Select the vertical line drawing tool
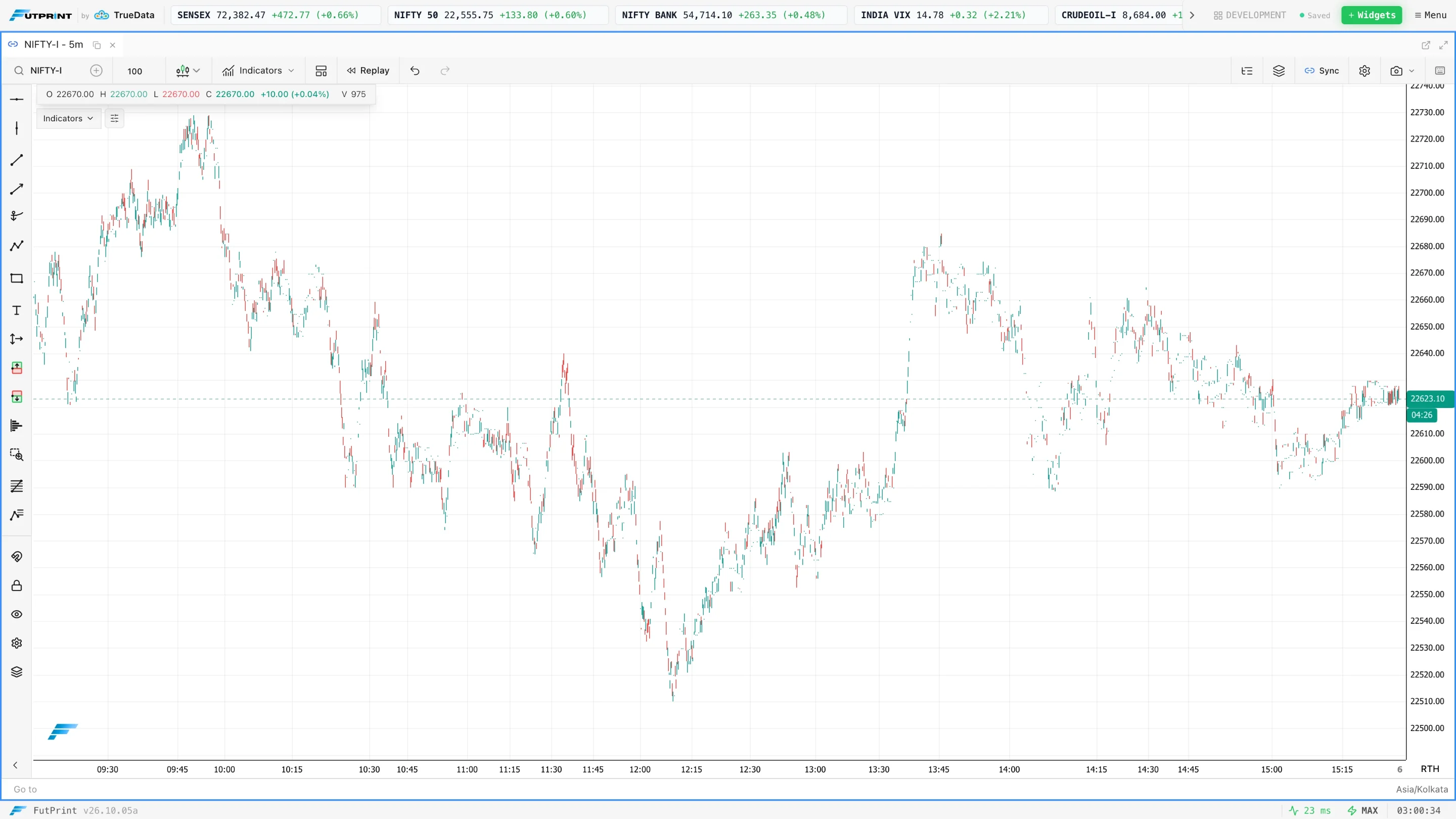The width and height of the screenshot is (1456, 819). (x=16, y=128)
